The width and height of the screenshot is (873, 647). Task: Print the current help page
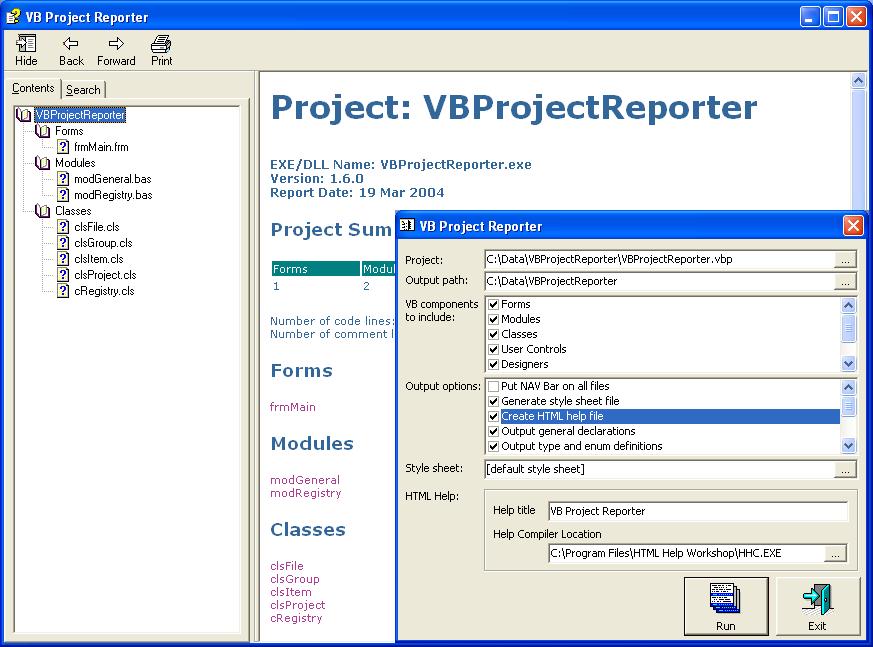161,44
